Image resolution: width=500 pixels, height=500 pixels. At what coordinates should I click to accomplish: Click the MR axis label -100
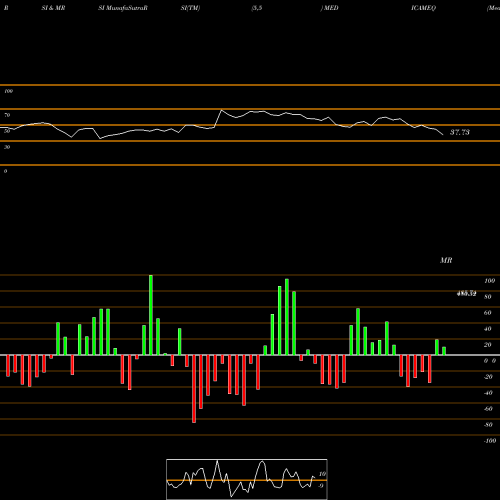point(489,441)
